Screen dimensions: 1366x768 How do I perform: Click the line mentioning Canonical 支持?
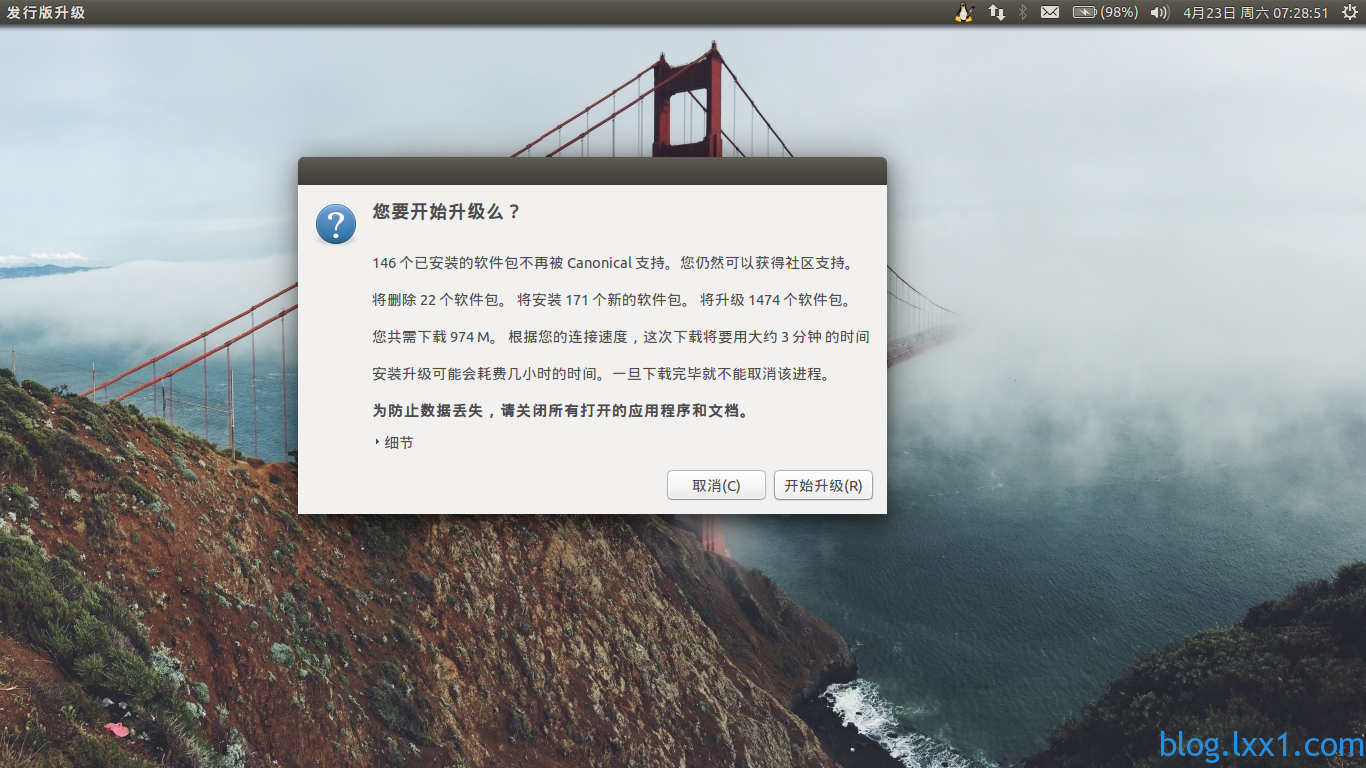click(613, 263)
